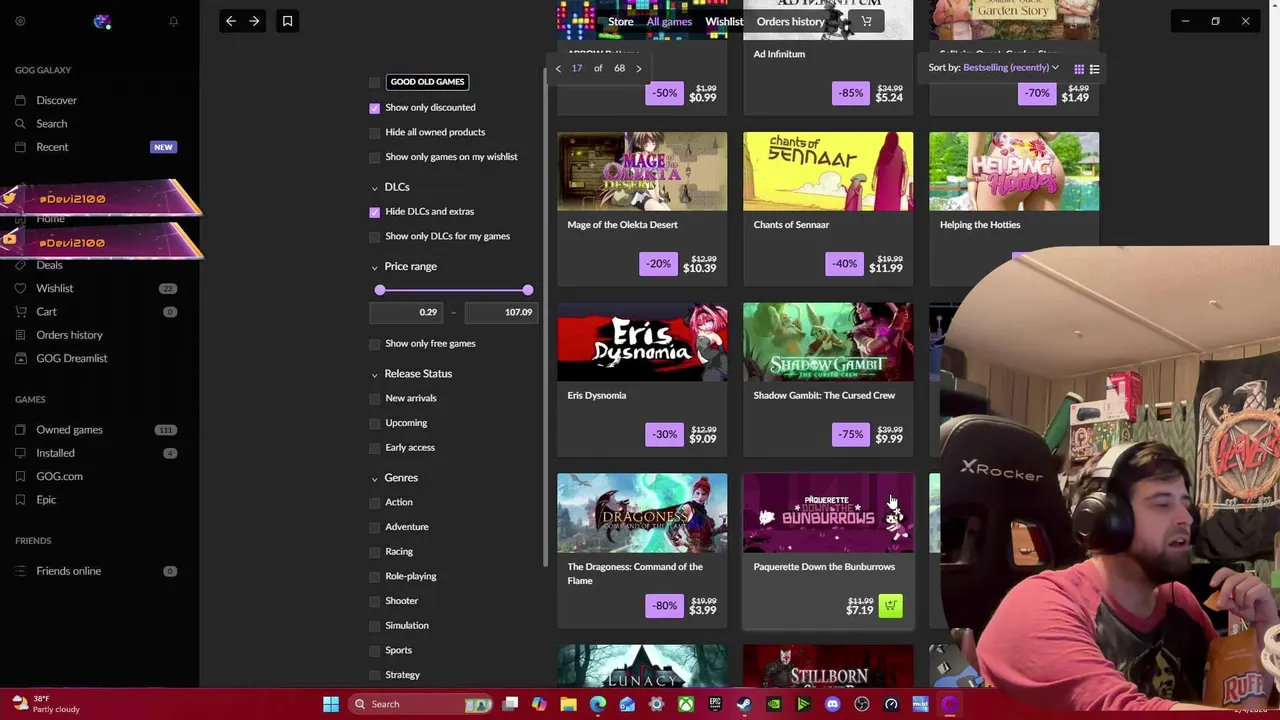Open GOG Dreamlist in the sidebar
Viewport: 1280px width, 720px height.
(71, 358)
